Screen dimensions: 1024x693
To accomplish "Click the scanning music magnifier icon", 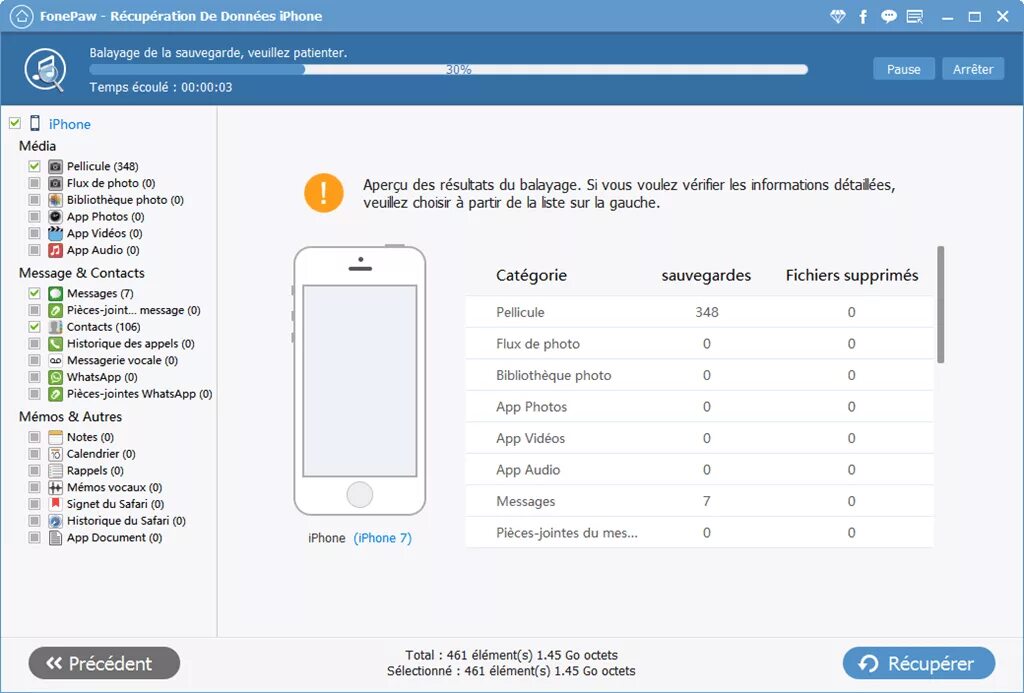I will (x=45, y=69).
